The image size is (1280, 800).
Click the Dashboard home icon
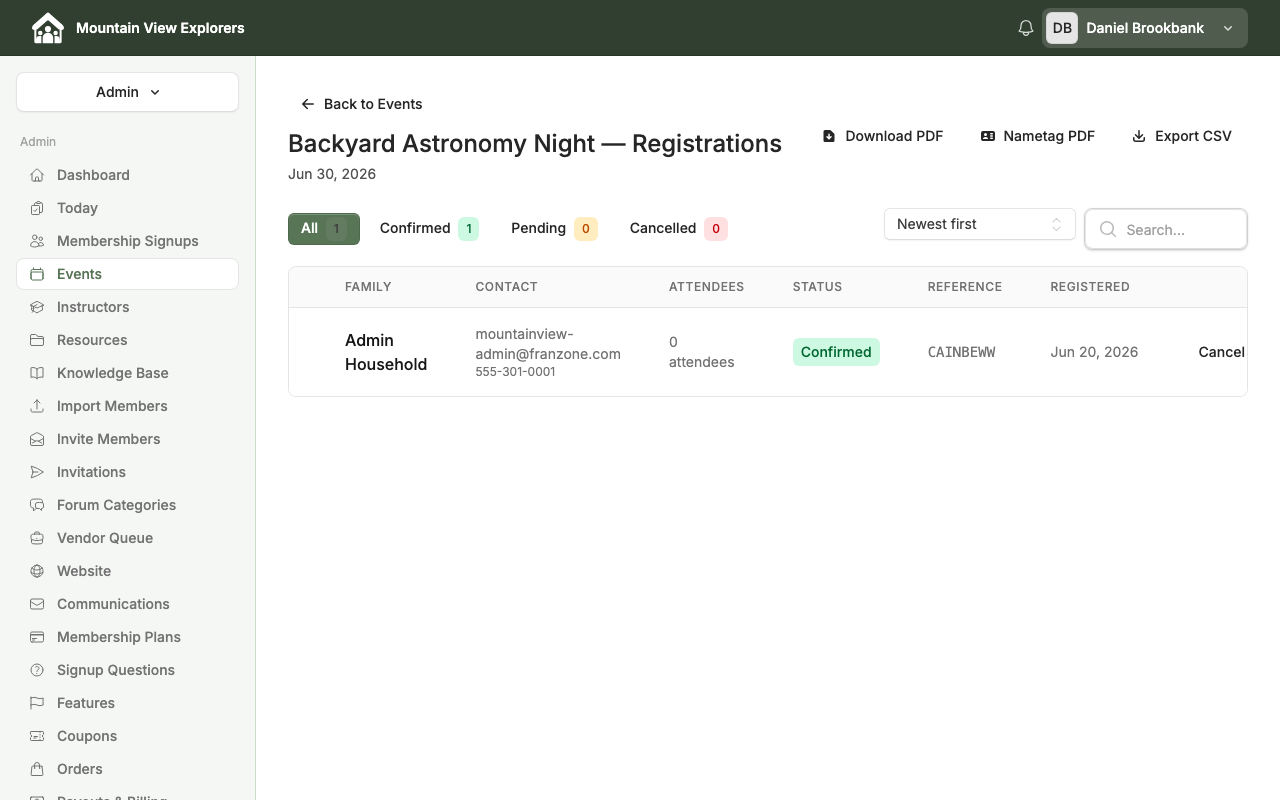point(37,175)
